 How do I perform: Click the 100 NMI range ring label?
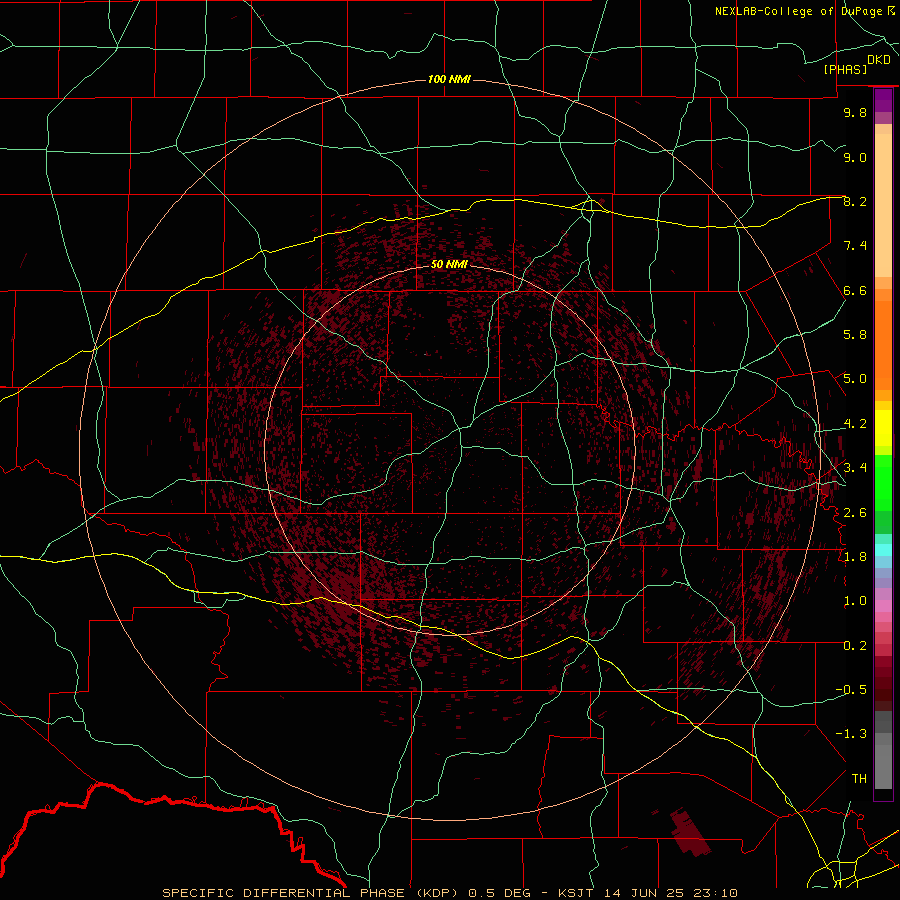click(x=449, y=79)
